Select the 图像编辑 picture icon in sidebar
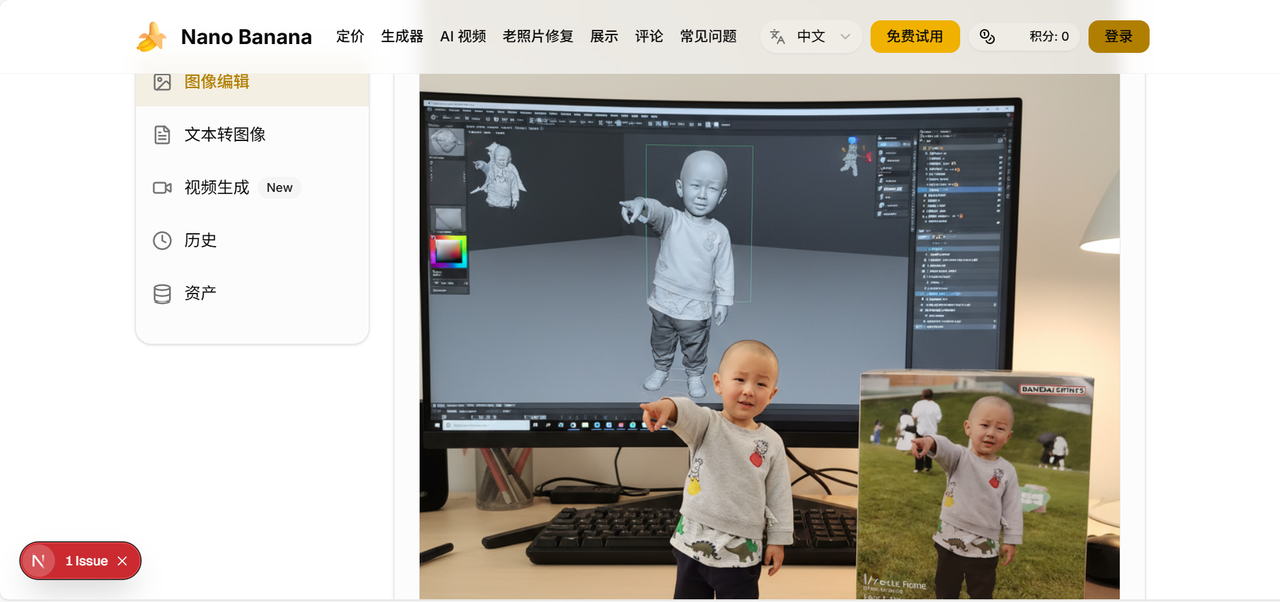 pos(162,82)
